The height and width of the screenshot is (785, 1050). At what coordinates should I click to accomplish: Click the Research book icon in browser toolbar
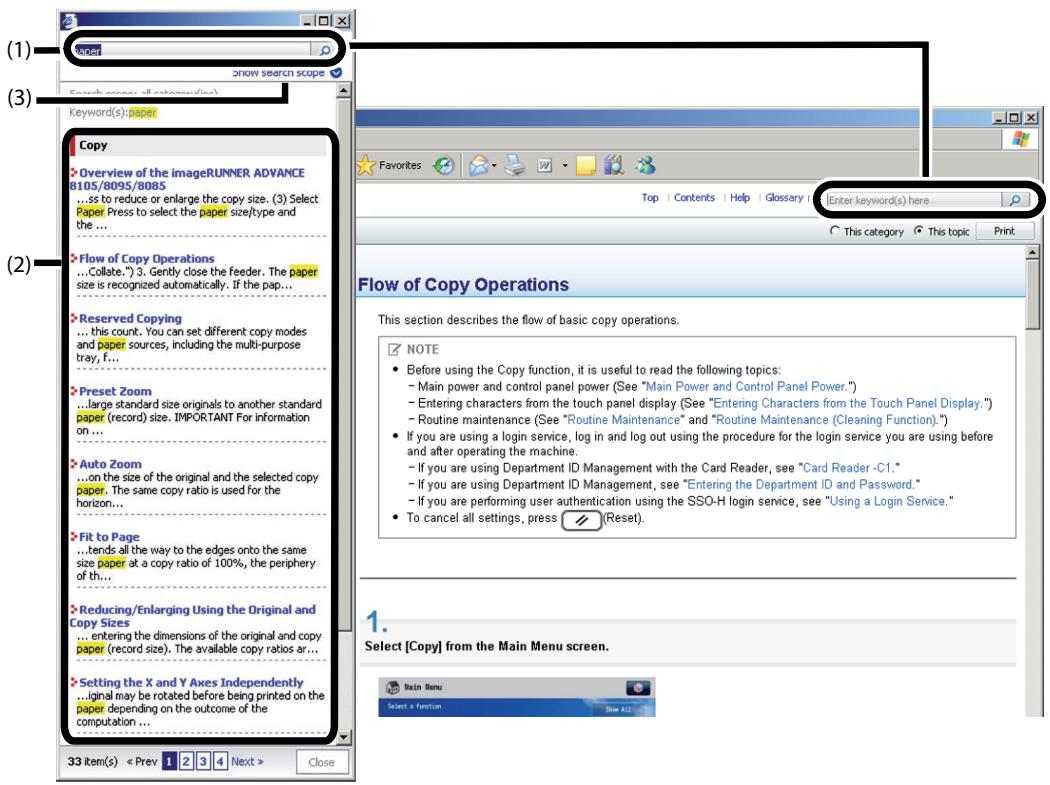(613, 165)
